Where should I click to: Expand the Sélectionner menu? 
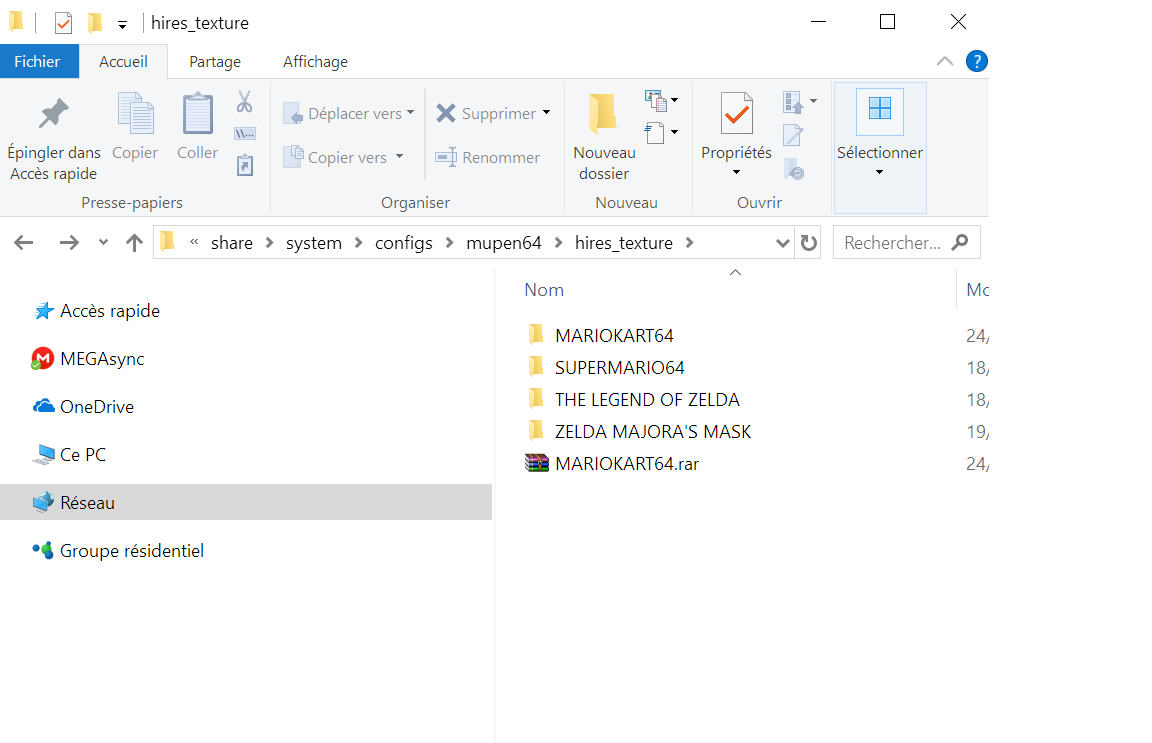[879, 147]
